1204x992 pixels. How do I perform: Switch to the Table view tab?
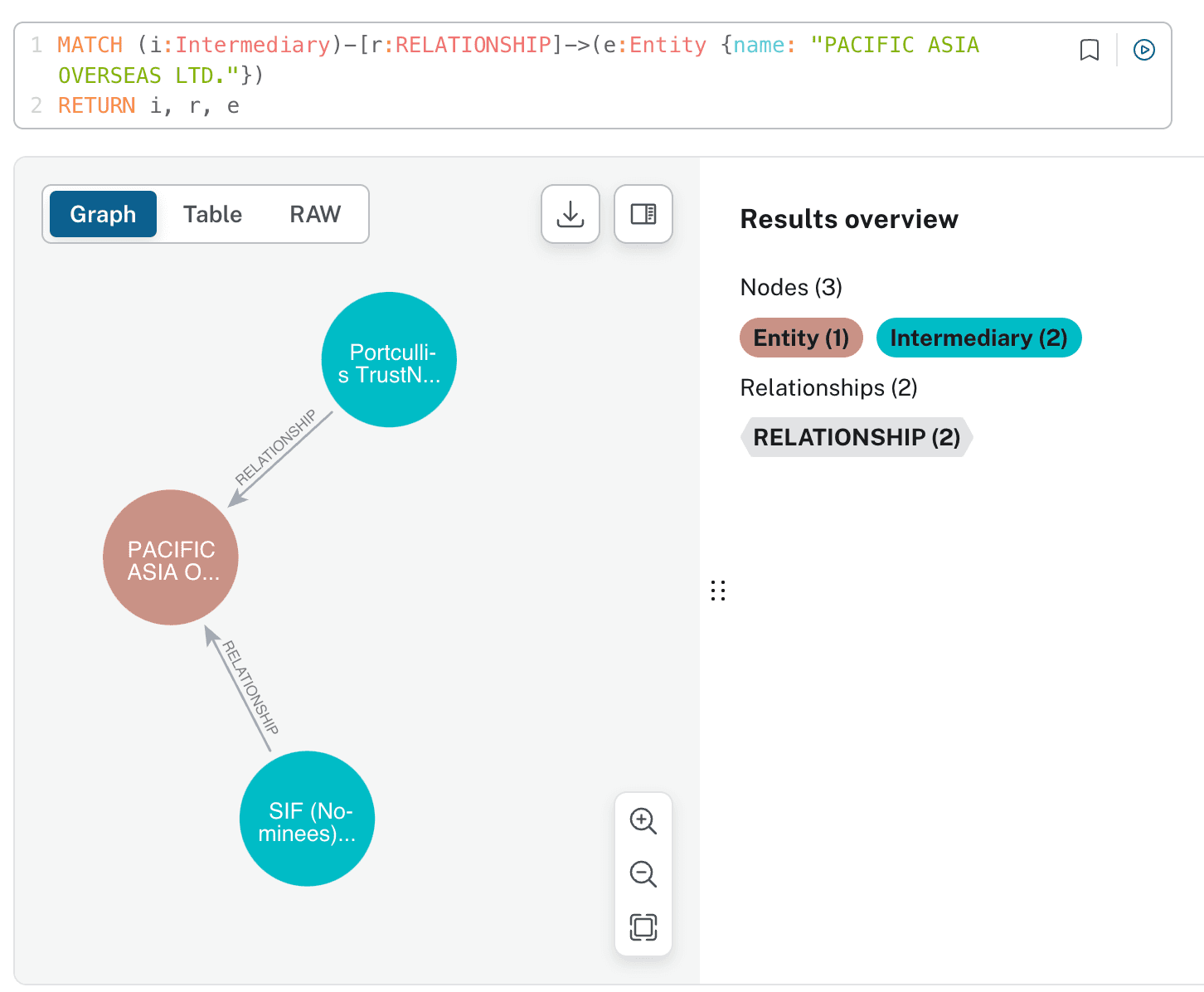pyautogui.click(x=212, y=214)
